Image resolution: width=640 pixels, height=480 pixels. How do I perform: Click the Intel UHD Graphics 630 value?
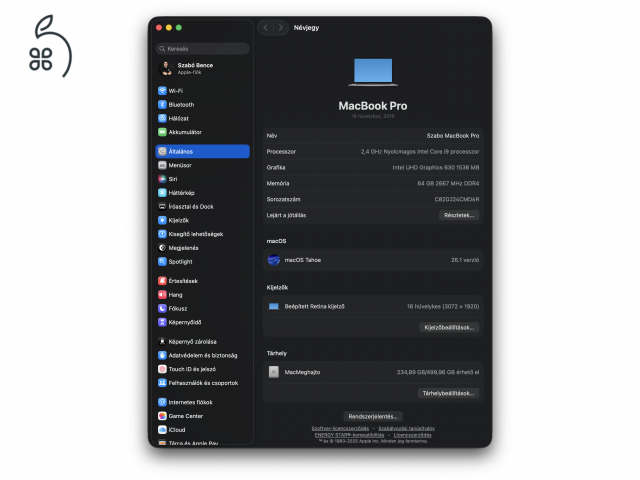(x=436, y=167)
